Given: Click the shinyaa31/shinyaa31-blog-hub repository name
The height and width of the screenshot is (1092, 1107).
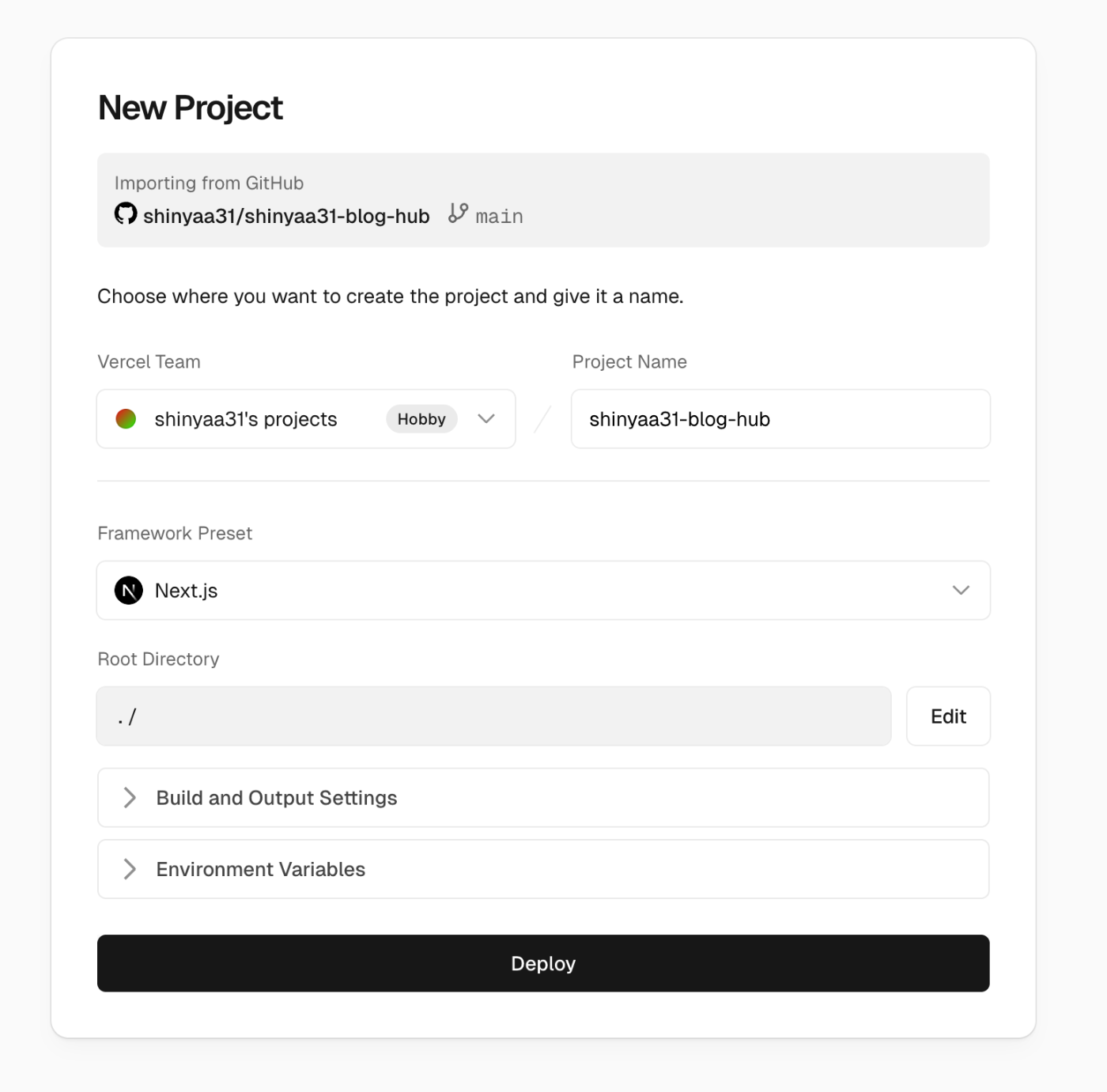Looking at the screenshot, I should (x=286, y=216).
